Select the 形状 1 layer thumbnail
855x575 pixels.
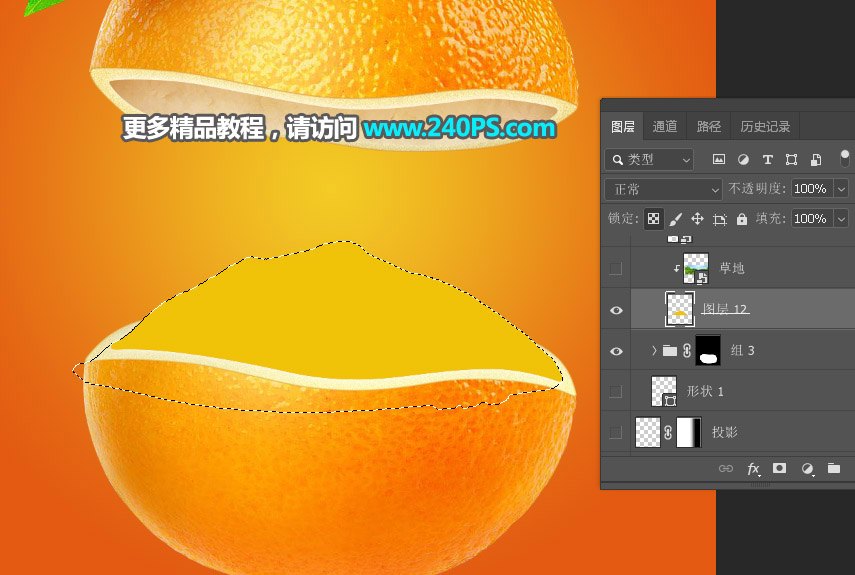664,391
